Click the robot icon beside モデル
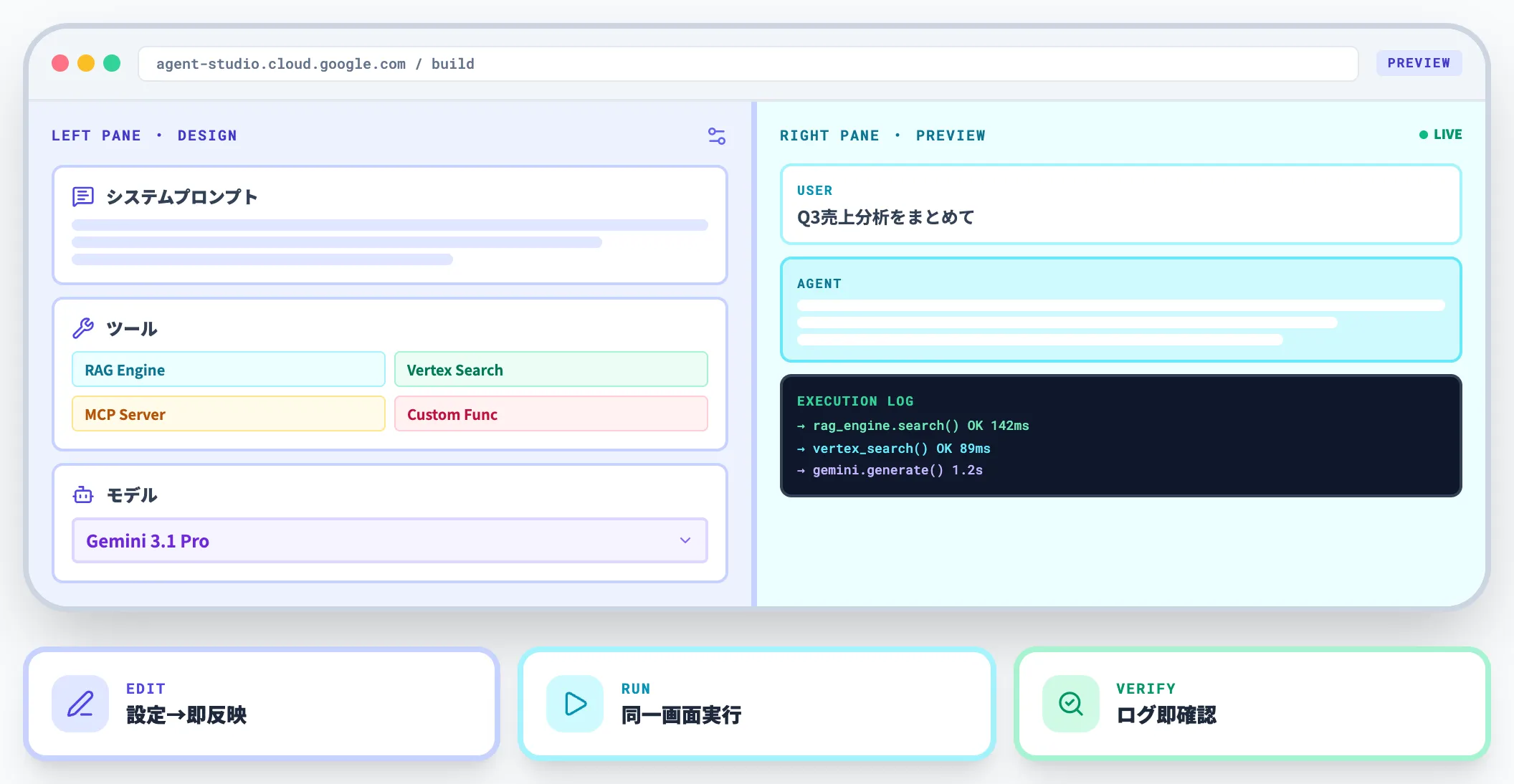The height and width of the screenshot is (784, 1514). click(83, 494)
